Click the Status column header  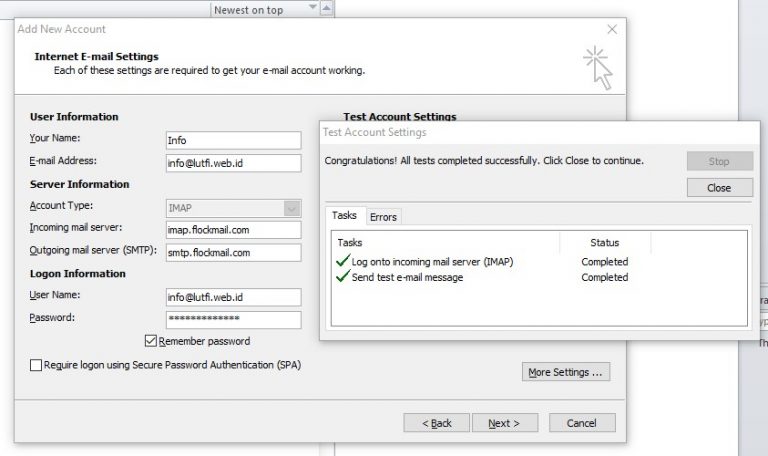[x=605, y=242]
